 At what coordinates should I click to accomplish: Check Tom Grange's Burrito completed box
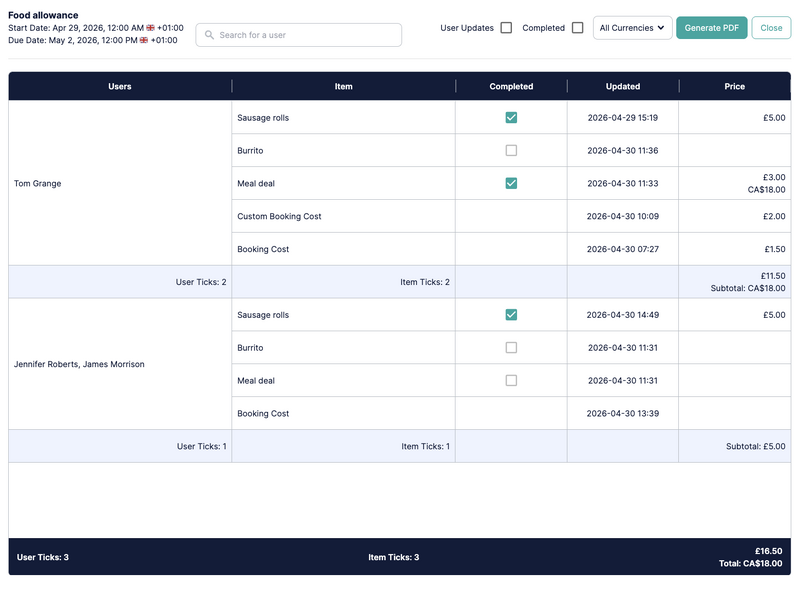pos(511,150)
